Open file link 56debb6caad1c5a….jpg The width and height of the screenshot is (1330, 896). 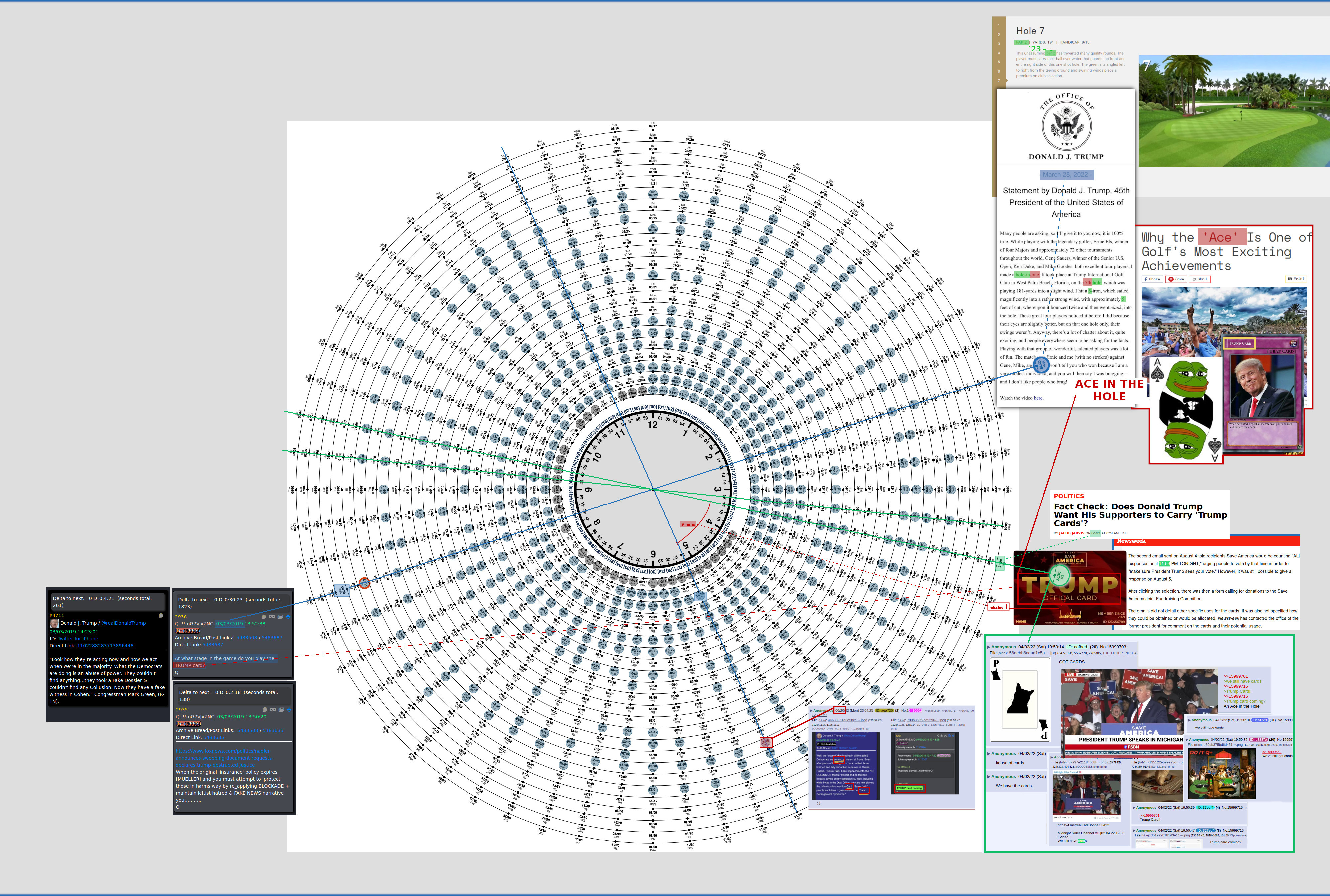click(1032, 653)
